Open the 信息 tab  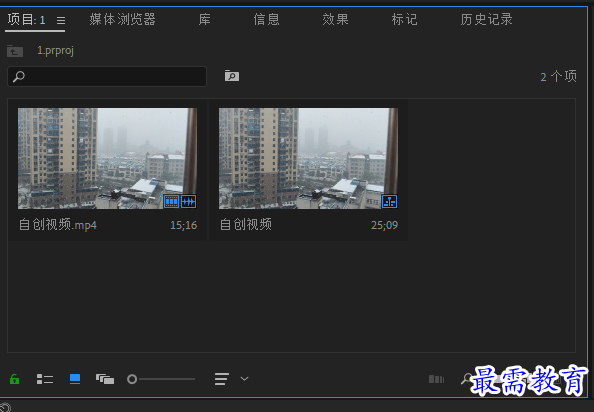point(266,19)
